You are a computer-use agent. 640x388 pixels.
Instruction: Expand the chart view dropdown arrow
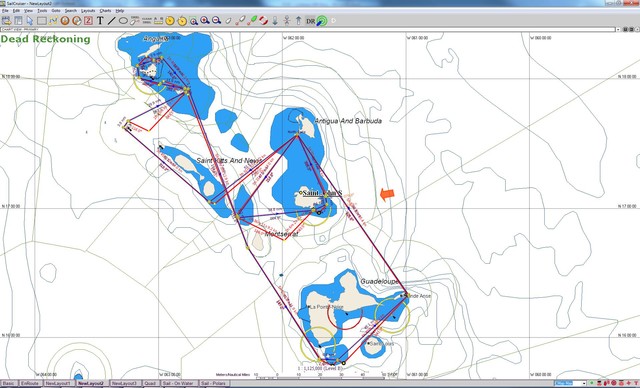pos(618,29)
